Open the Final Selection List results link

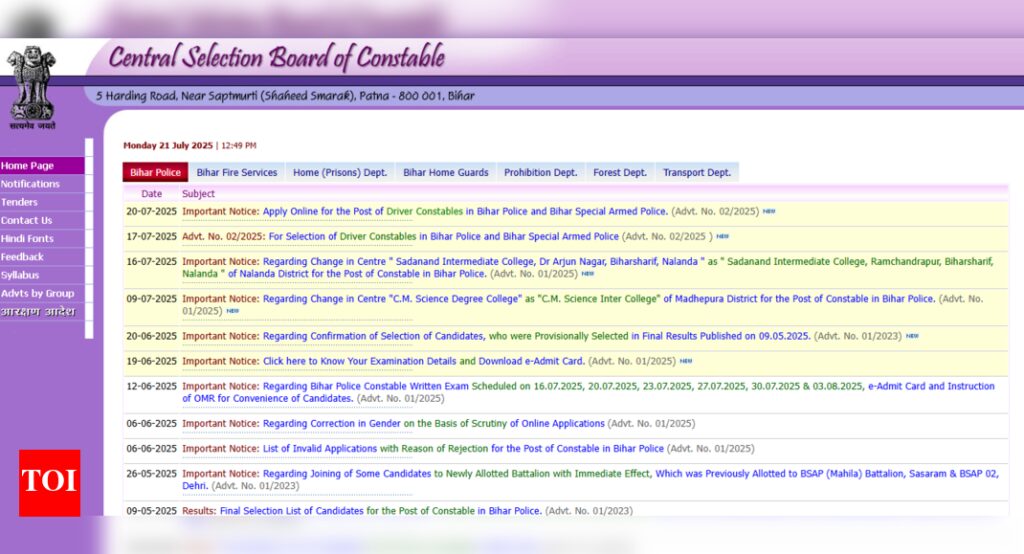[381, 511]
